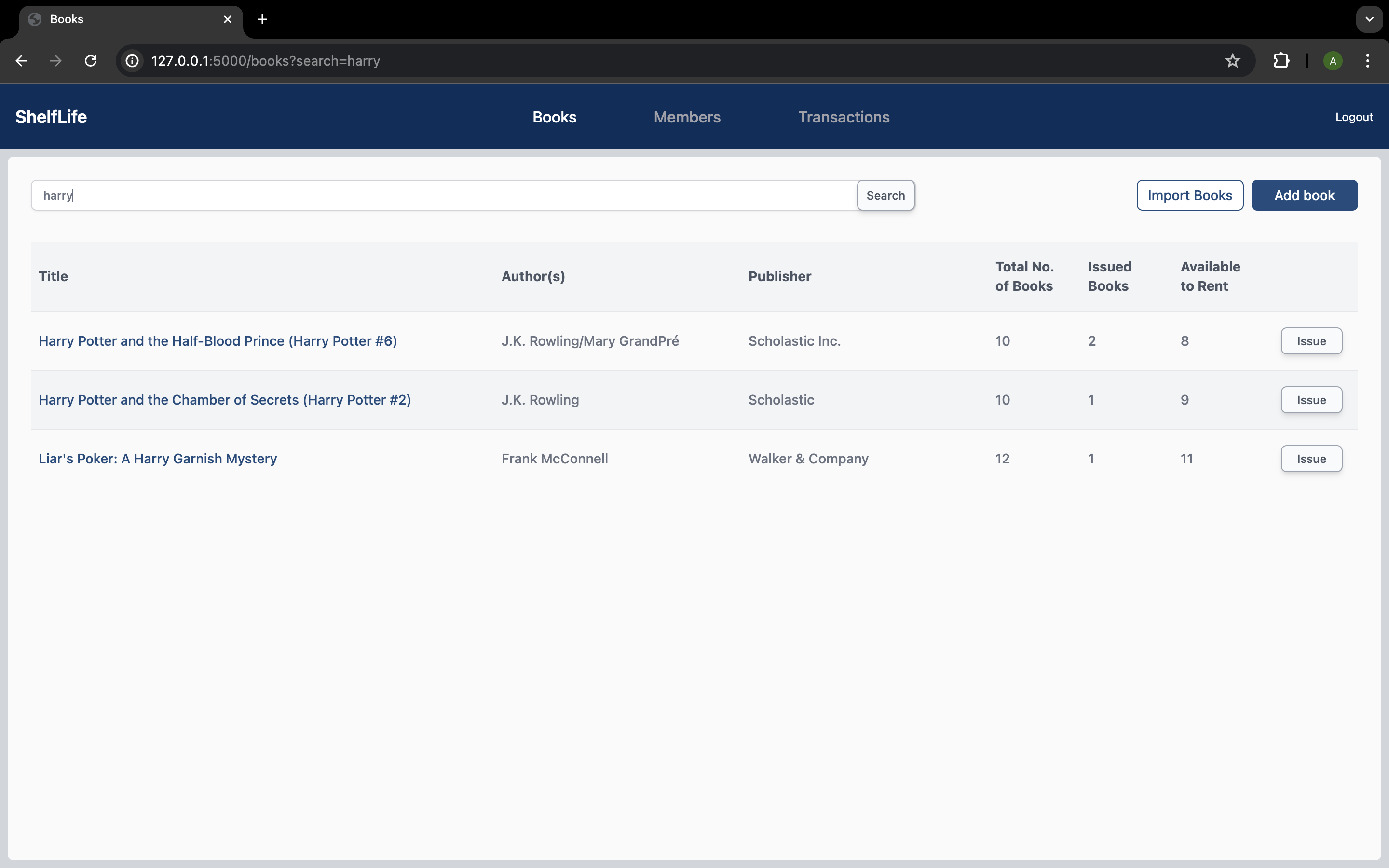Click the Add book button
The image size is (1389, 868).
pyautogui.click(x=1304, y=195)
